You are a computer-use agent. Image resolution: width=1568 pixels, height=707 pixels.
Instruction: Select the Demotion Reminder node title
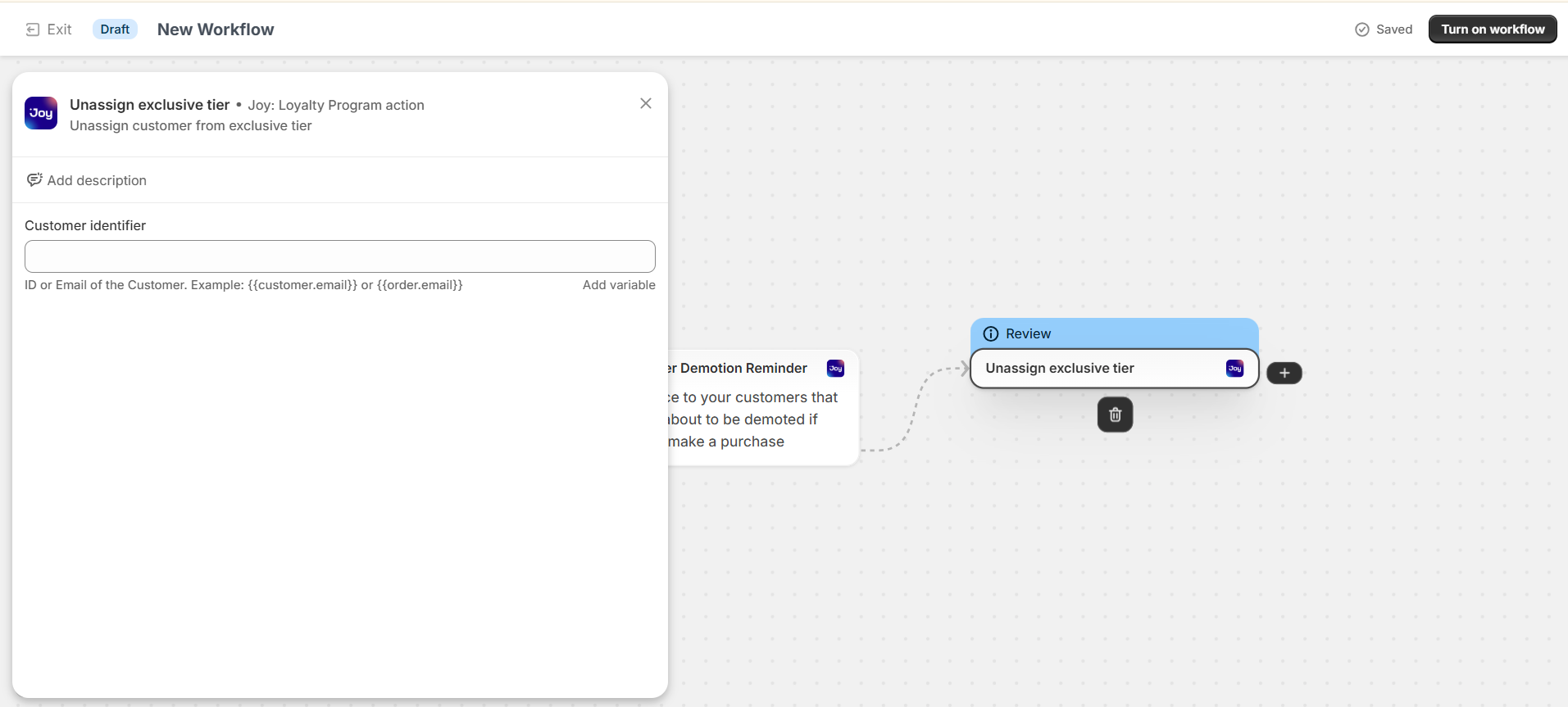[x=743, y=369]
